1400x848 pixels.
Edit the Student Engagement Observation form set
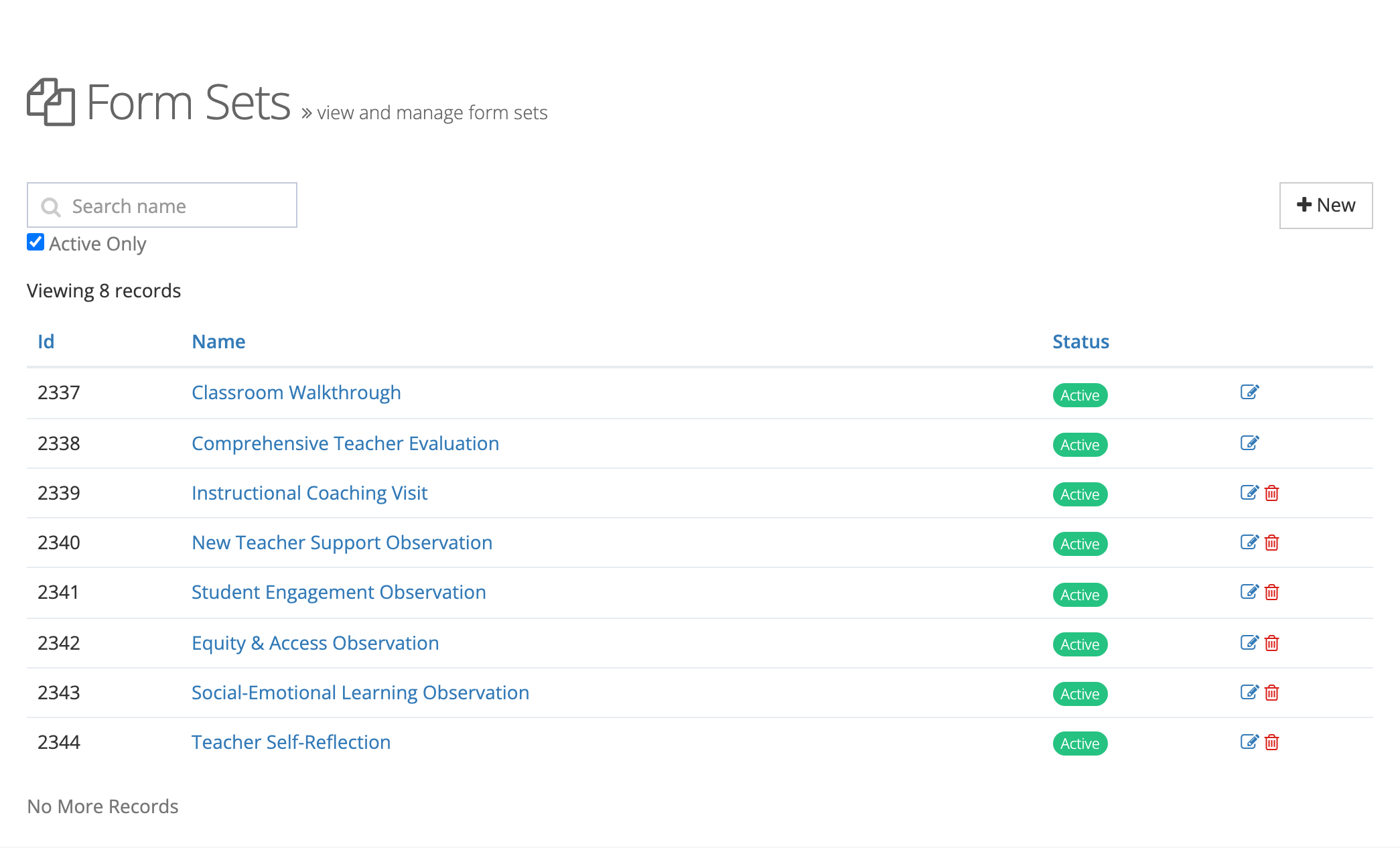[1249, 592]
